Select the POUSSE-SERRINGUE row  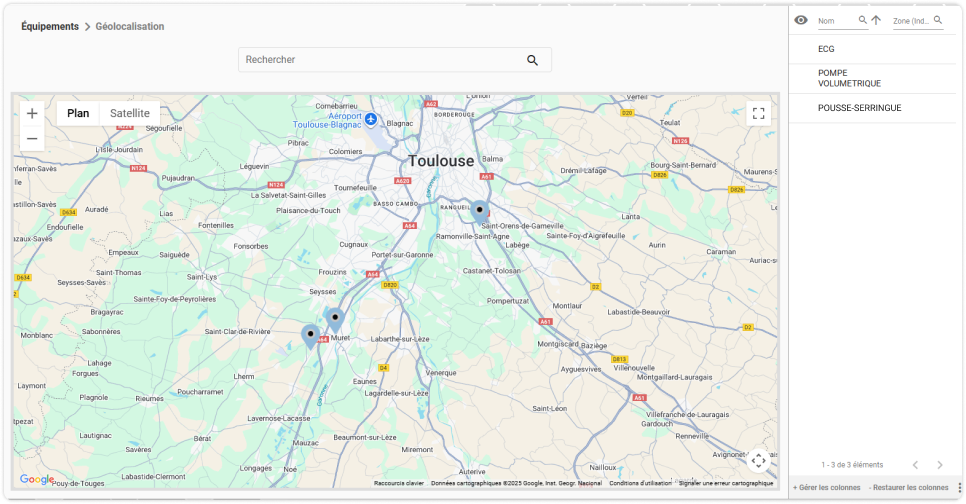873,108
